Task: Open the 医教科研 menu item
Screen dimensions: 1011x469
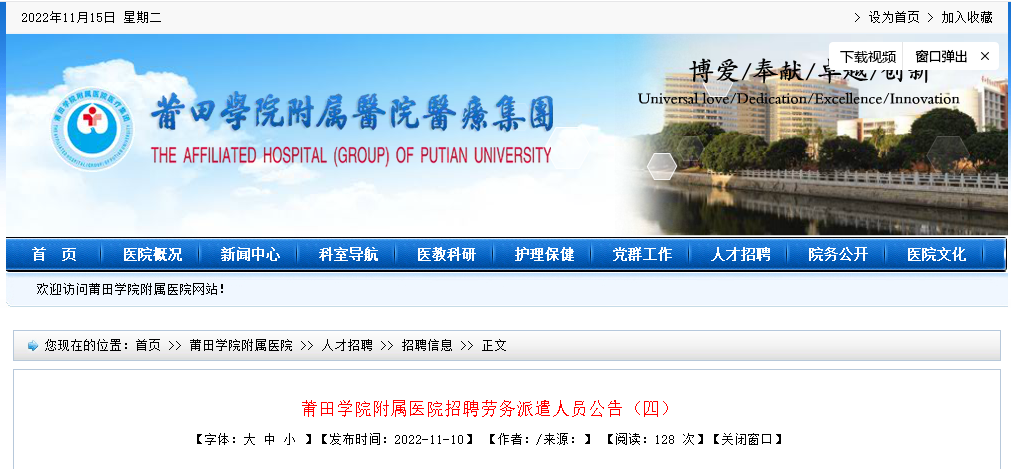Action: [x=447, y=255]
